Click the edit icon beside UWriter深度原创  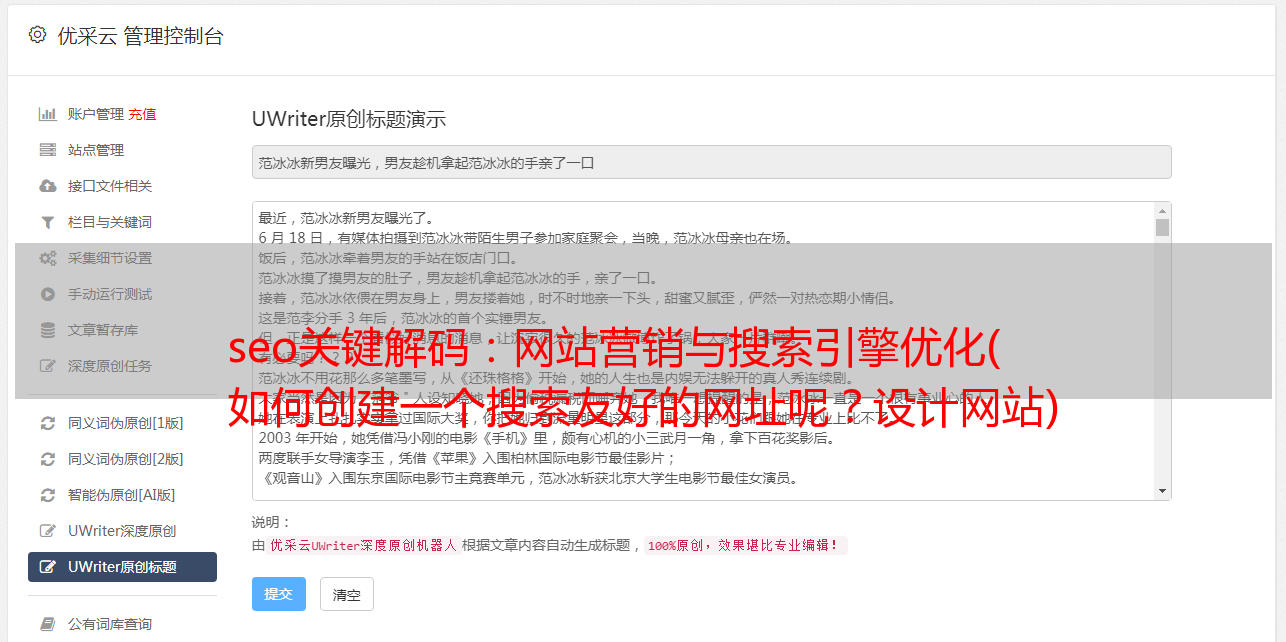[x=47, y=531]
